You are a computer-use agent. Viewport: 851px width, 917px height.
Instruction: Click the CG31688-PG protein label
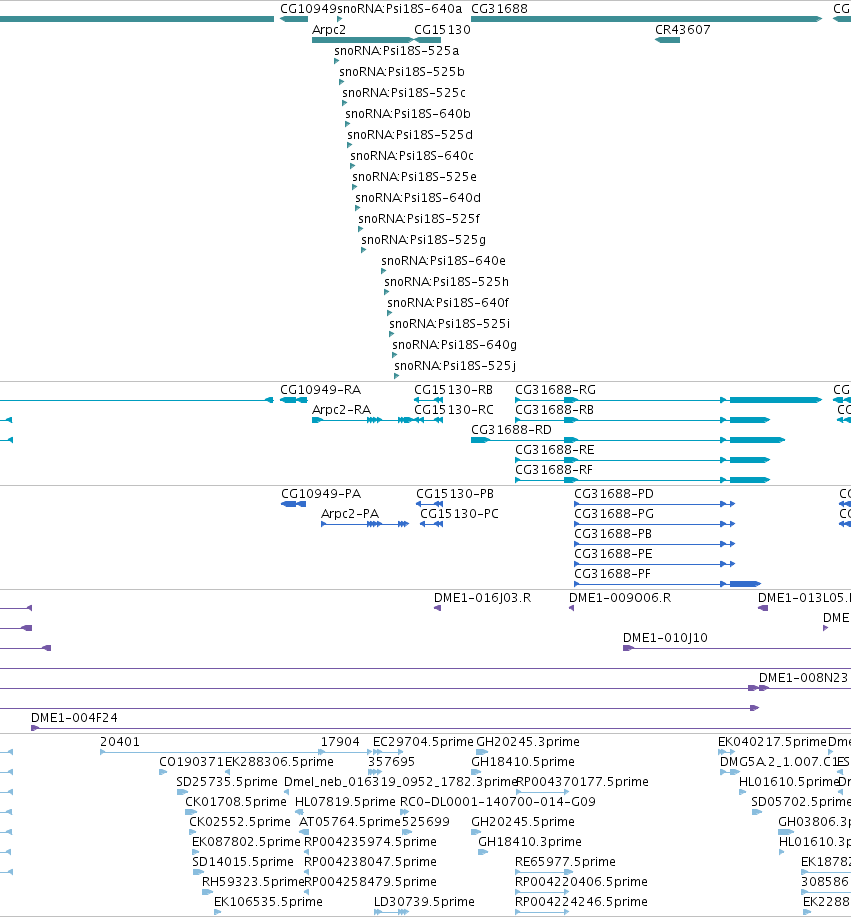[614, 514]
